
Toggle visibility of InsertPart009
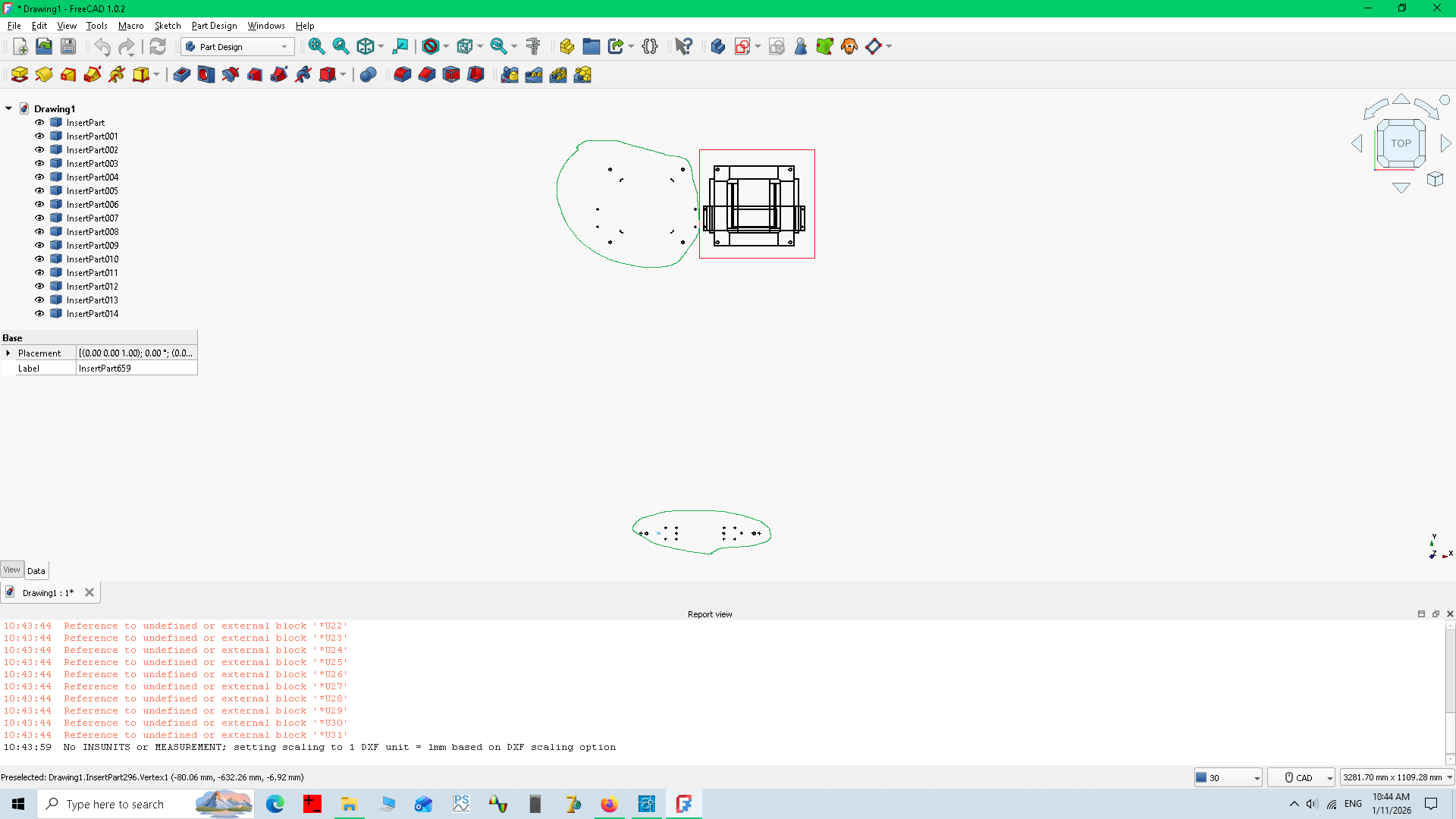[x=39, y=246]
